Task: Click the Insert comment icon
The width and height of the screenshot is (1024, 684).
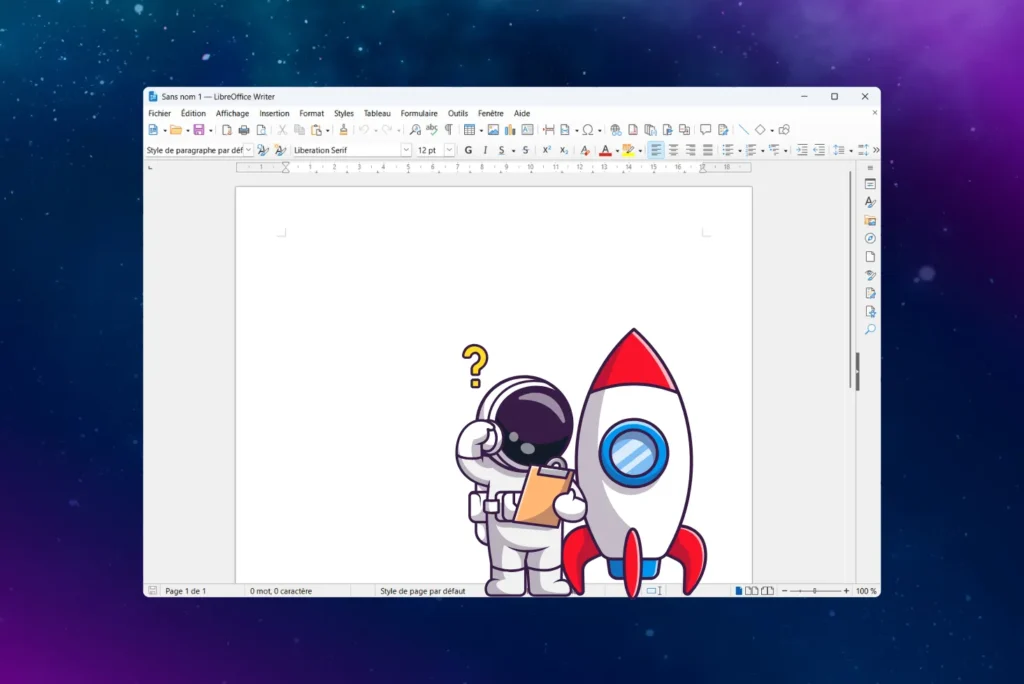Action: coord(705,130)
